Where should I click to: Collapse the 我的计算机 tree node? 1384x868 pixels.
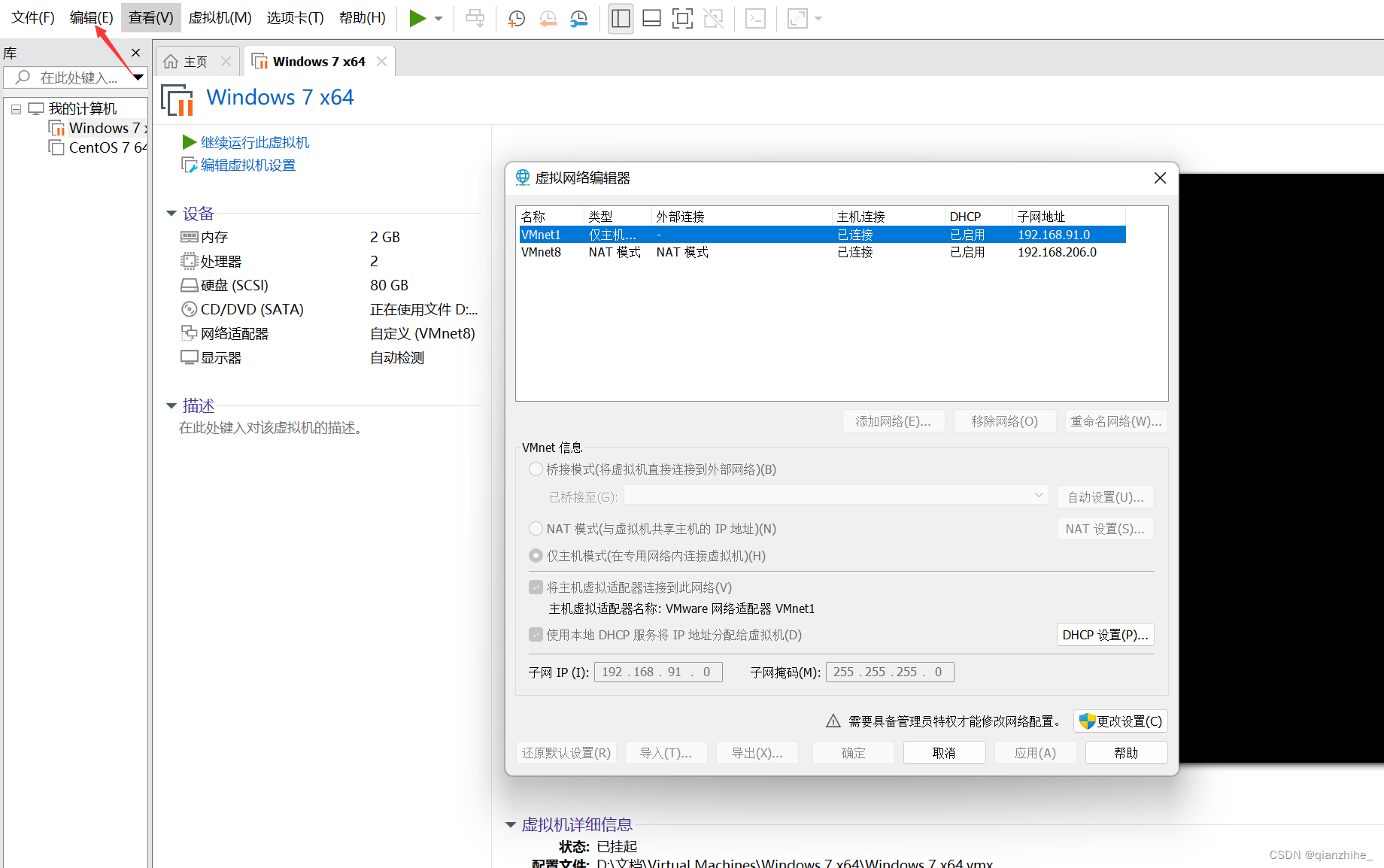(16, 109)
